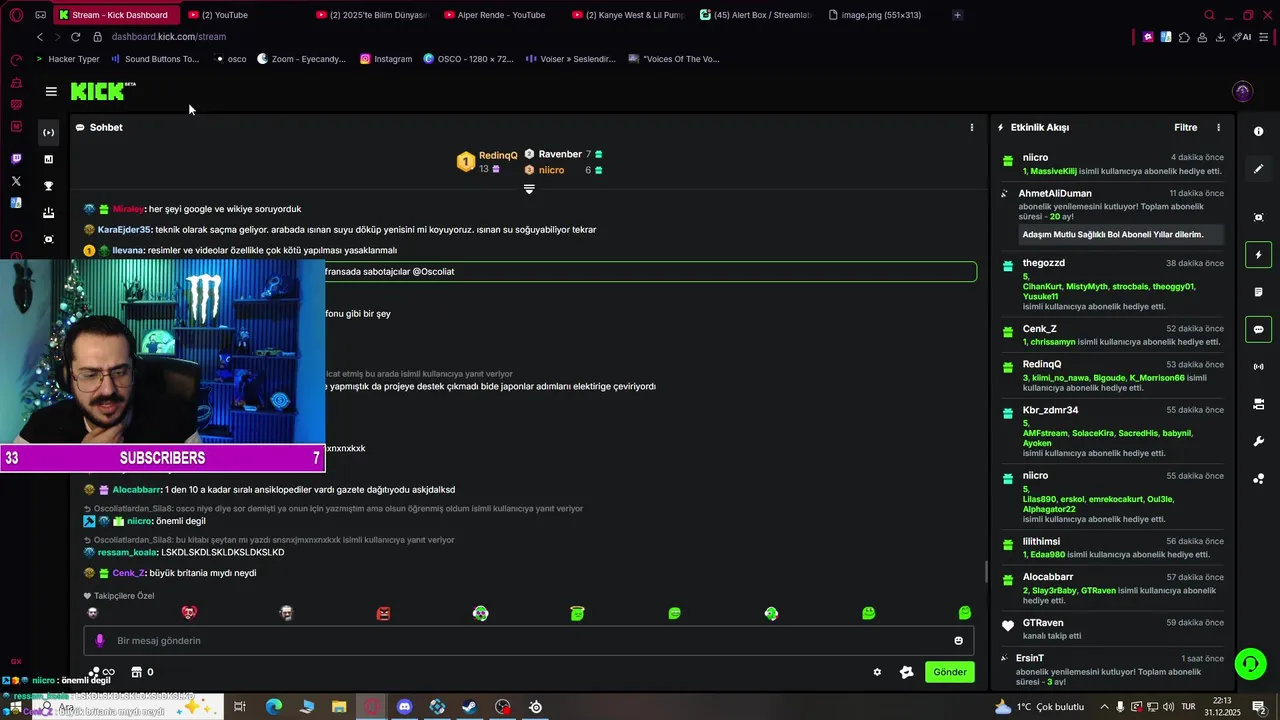The width and height of the screenshot is (1280, 720).
Task: Open X (Twitter) icon in Opera sidebar
Action: pyautogui.click(x=15, y=181)
